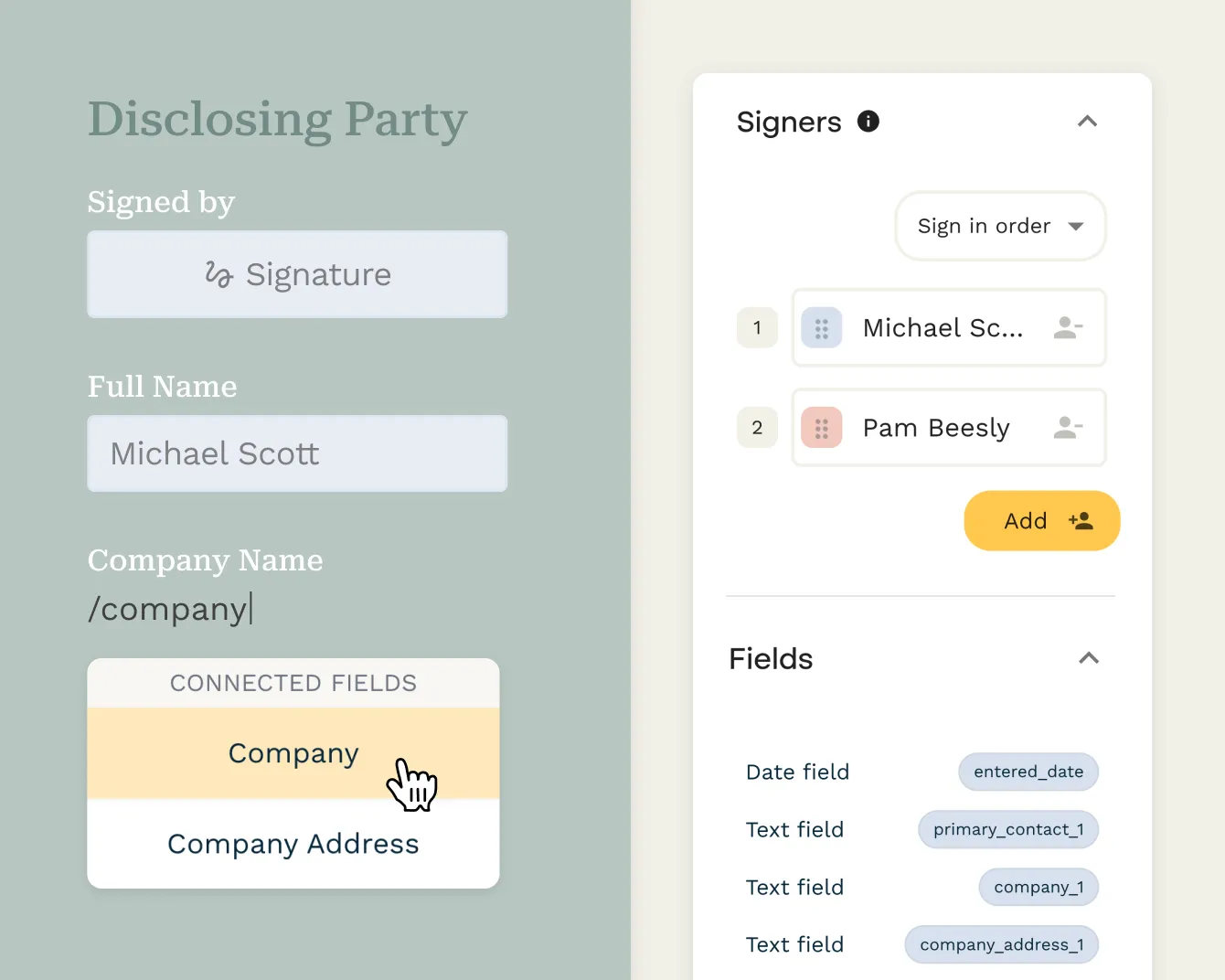
Task: Select the primary_contact_1 text field tag
Action: [x=1007, y=829]
